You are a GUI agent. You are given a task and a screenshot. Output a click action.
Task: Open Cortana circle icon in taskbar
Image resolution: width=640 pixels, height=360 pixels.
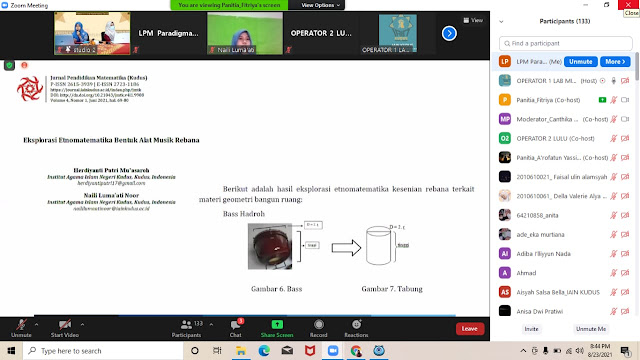195,351
